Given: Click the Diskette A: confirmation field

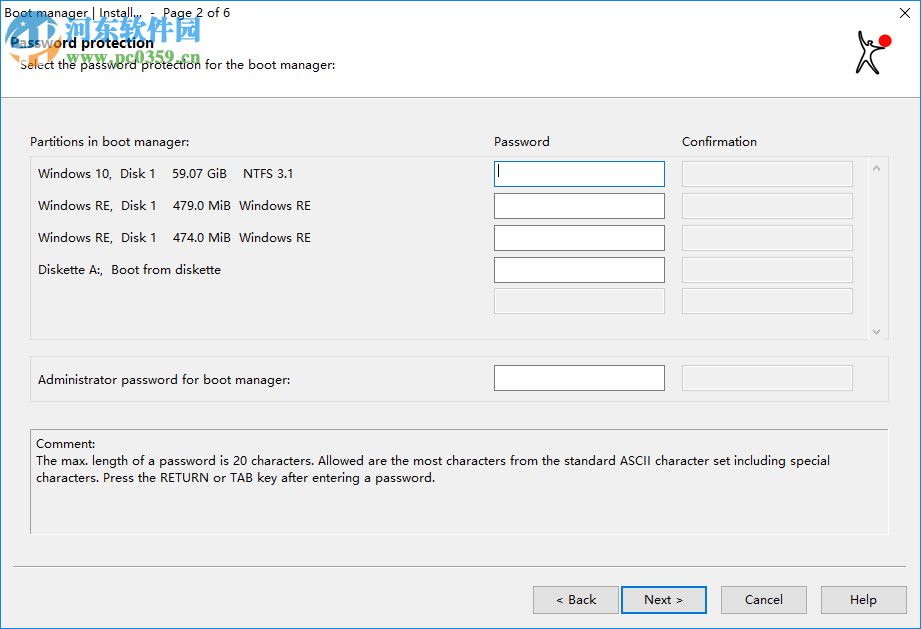Looking at the screenshot, I should [767, 270].
